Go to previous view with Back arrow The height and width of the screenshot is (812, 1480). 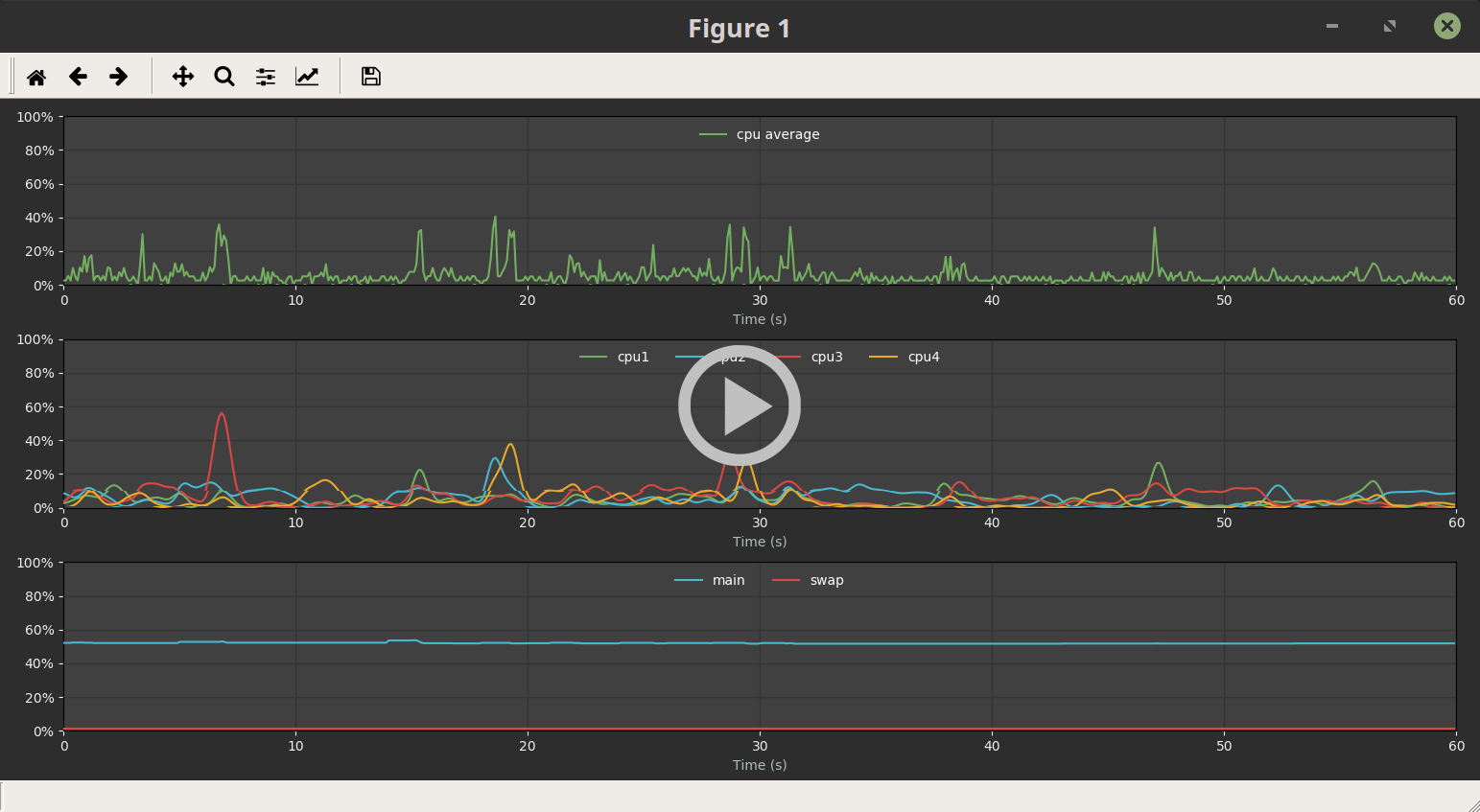(x=78, y=76)
